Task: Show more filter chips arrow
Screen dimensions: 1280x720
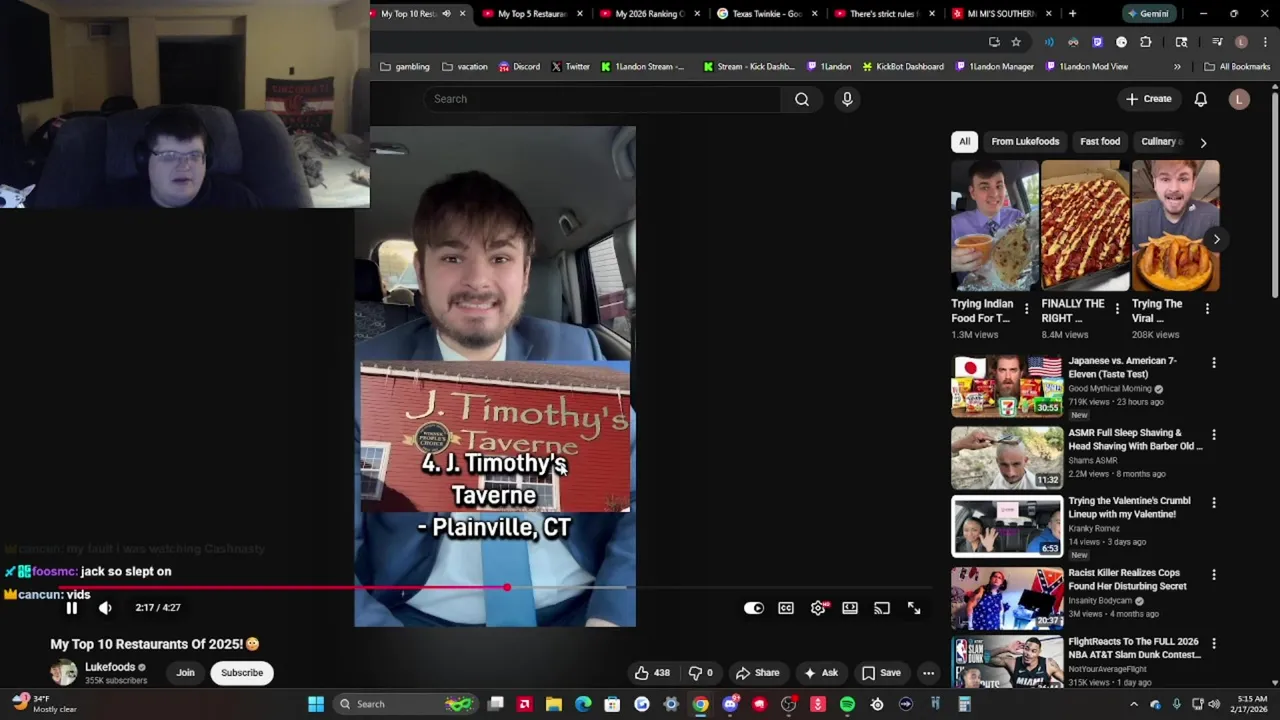Action: [x=1203, y=142]
